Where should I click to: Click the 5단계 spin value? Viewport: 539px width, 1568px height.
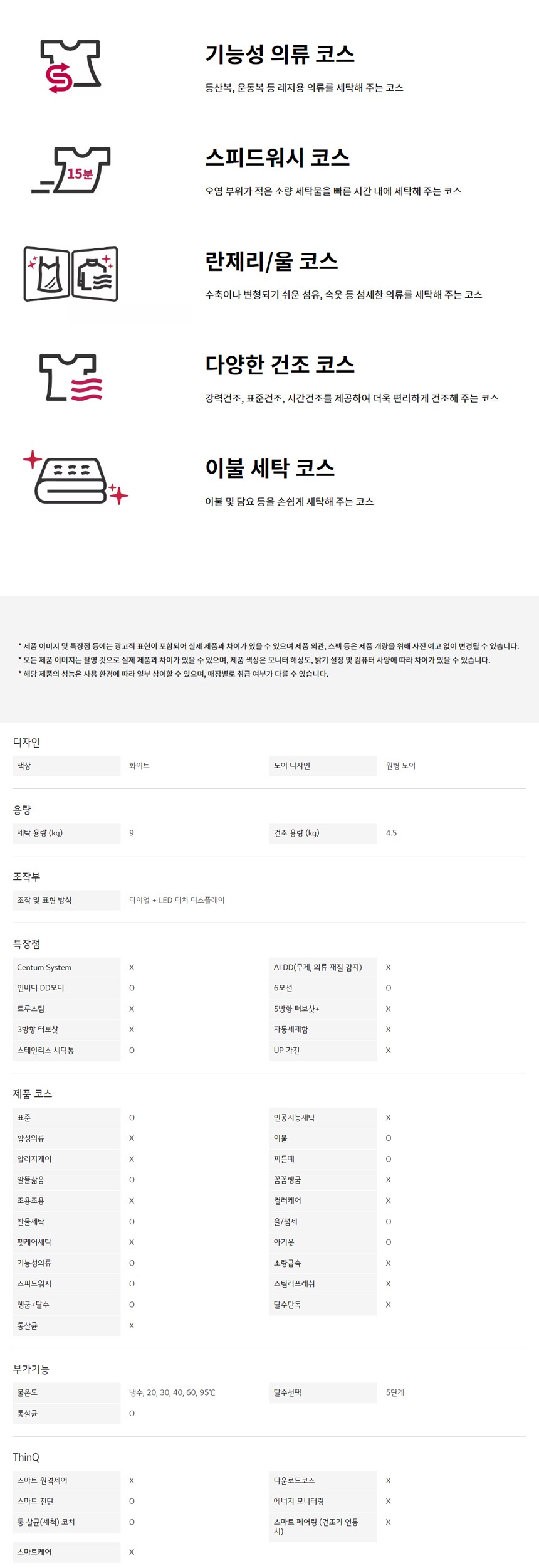coord(395,1392)
